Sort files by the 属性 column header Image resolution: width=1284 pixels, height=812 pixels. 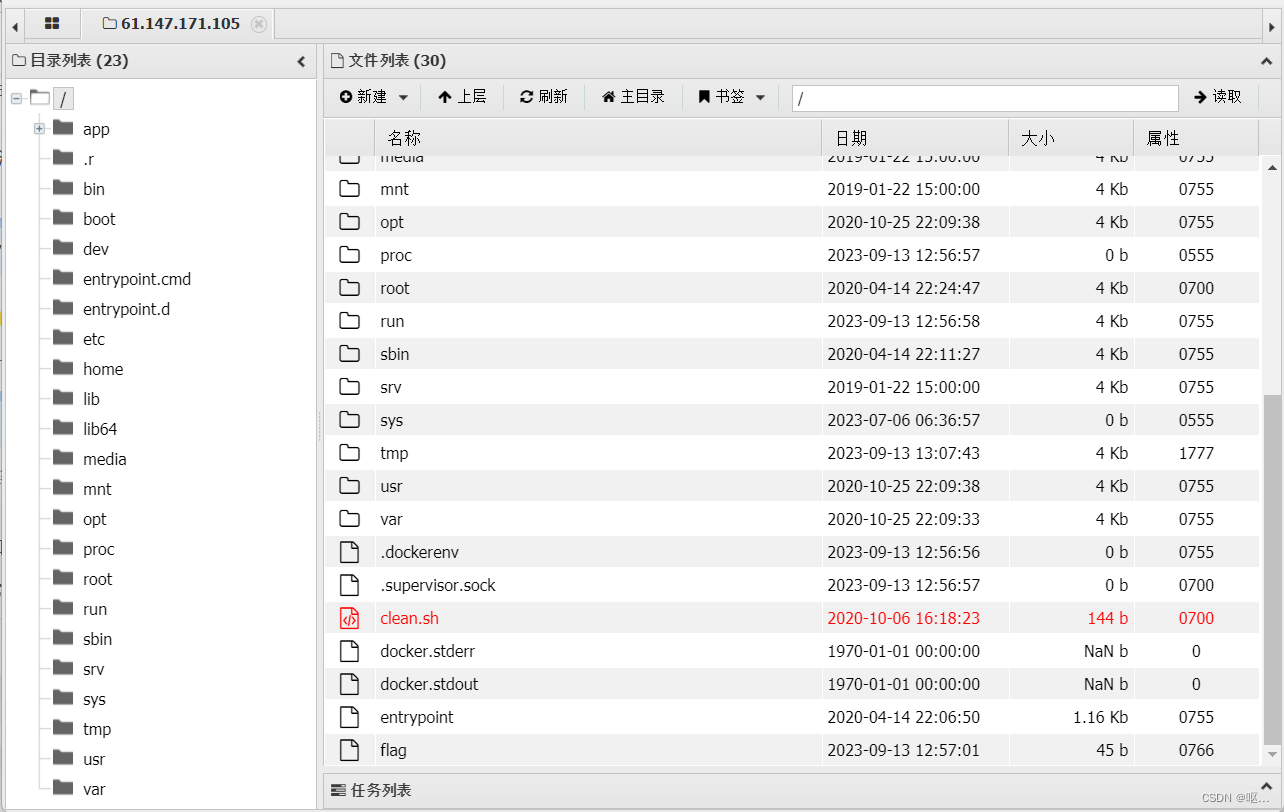1196,138
